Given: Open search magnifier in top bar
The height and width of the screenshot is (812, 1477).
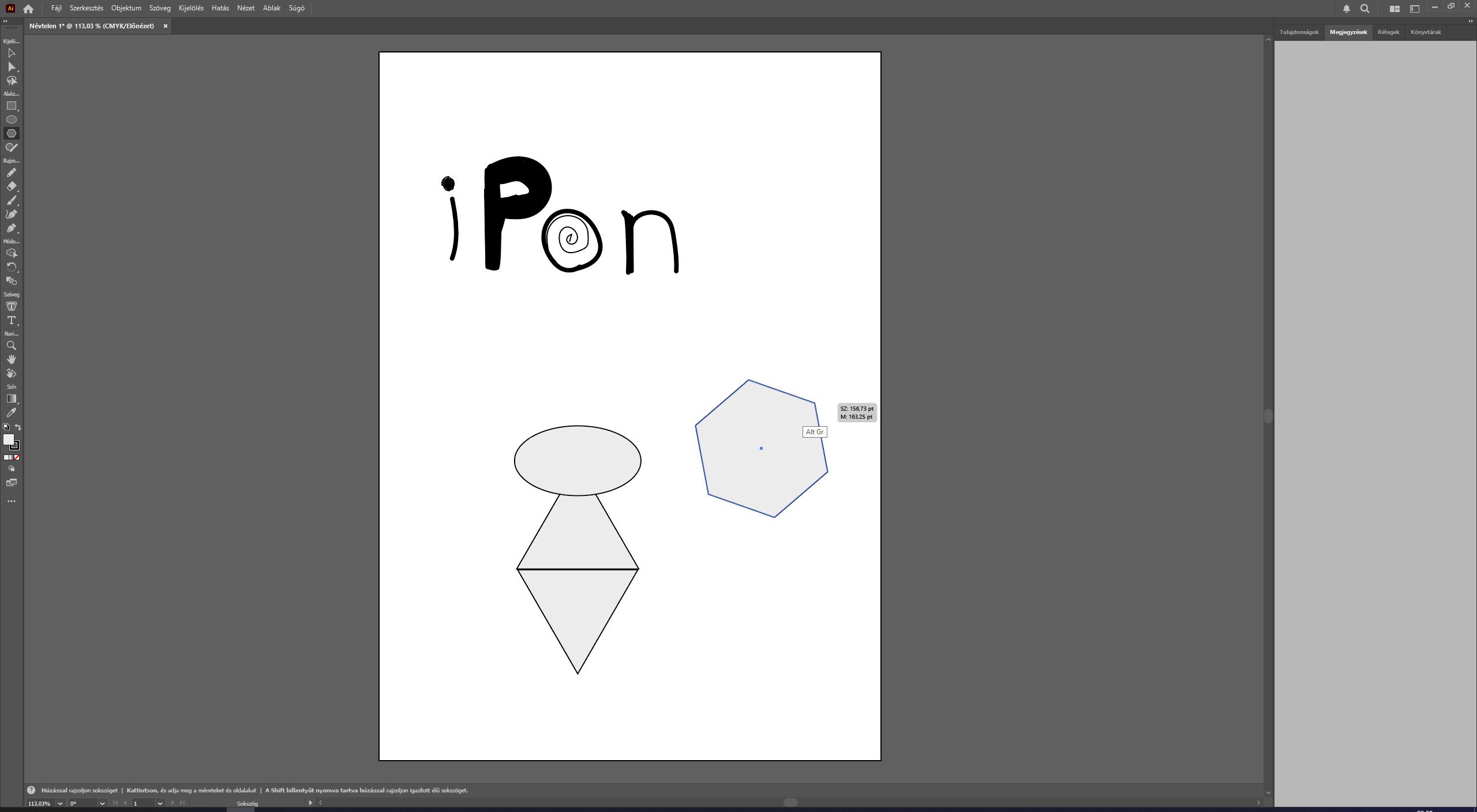Looking at the screenshot, I should pos(1364,9).
